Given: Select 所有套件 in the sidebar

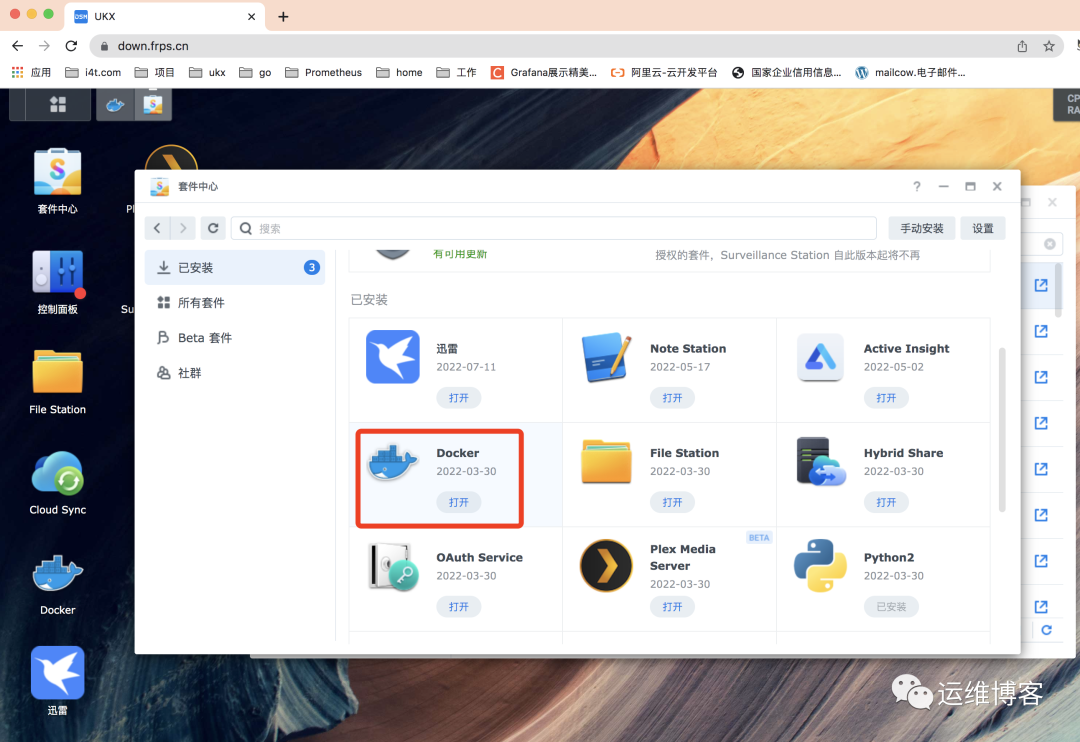Looking at the screenshot, I should [235, 302].
